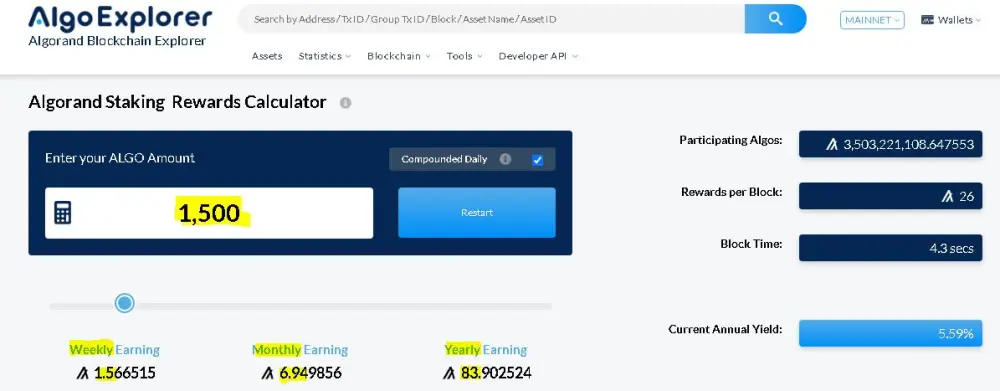Click the Weekly Earning label
This screenshot has width=1000, height=391.
point(114,350)
